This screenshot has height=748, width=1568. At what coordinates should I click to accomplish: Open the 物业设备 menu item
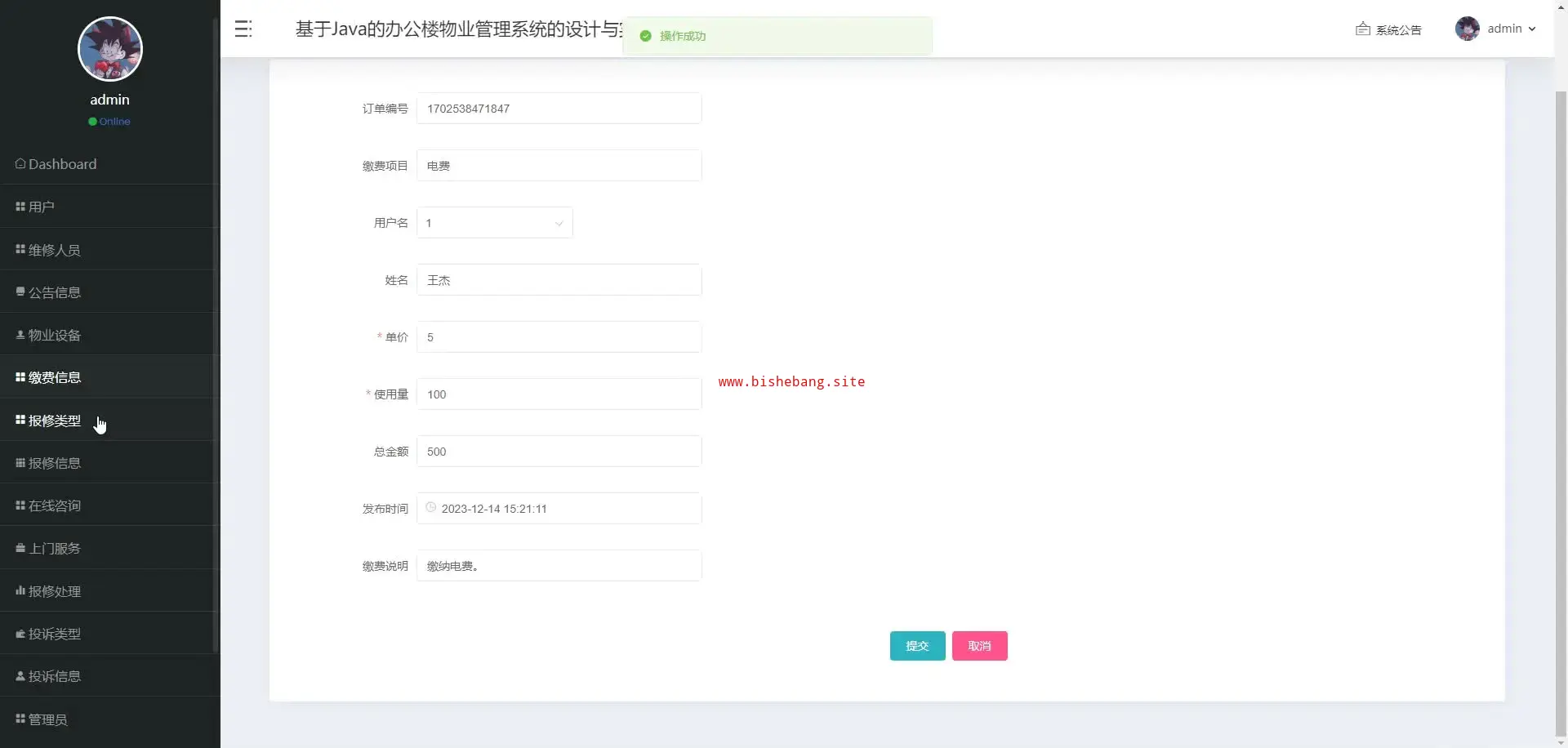pyautogui.click(x=110, y=335)
